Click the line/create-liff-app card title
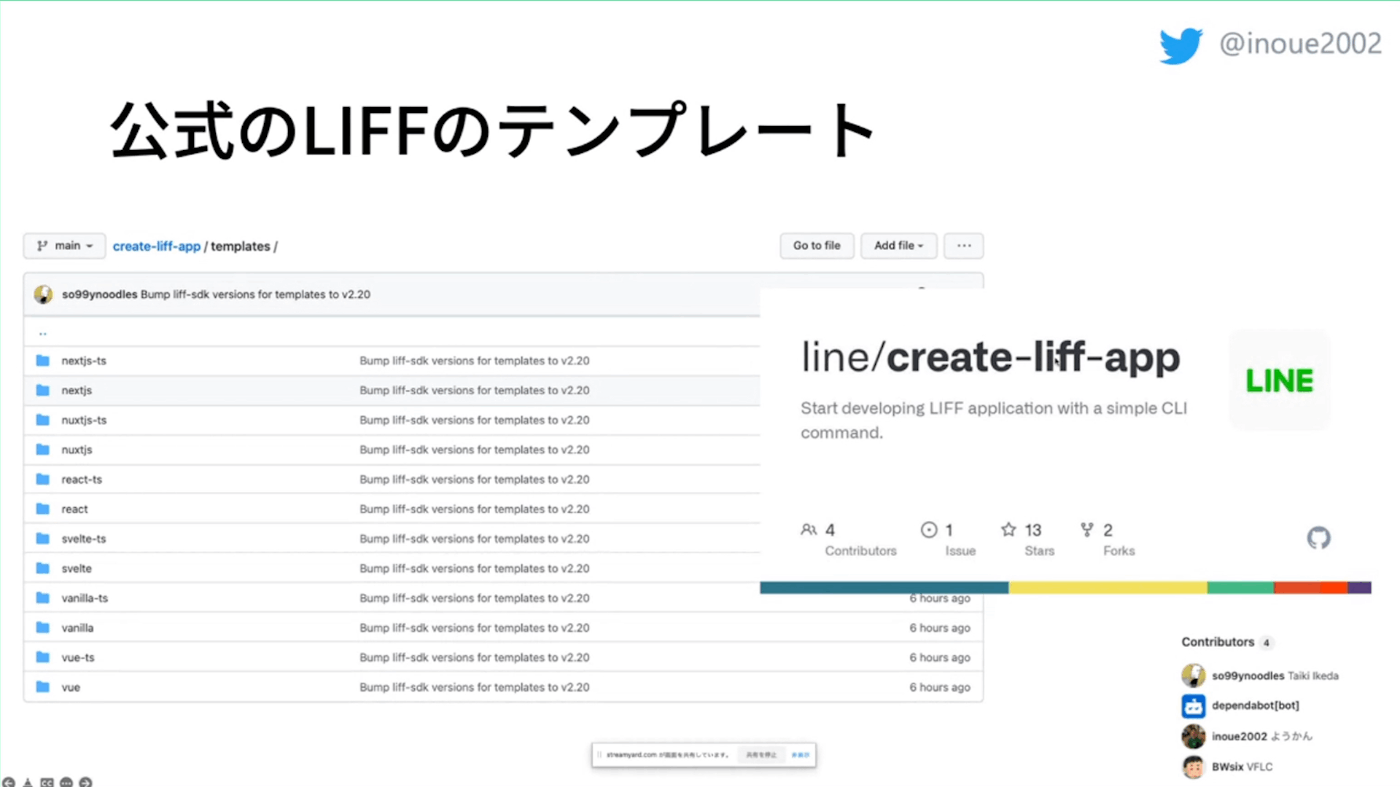 (x=991, y=357)
